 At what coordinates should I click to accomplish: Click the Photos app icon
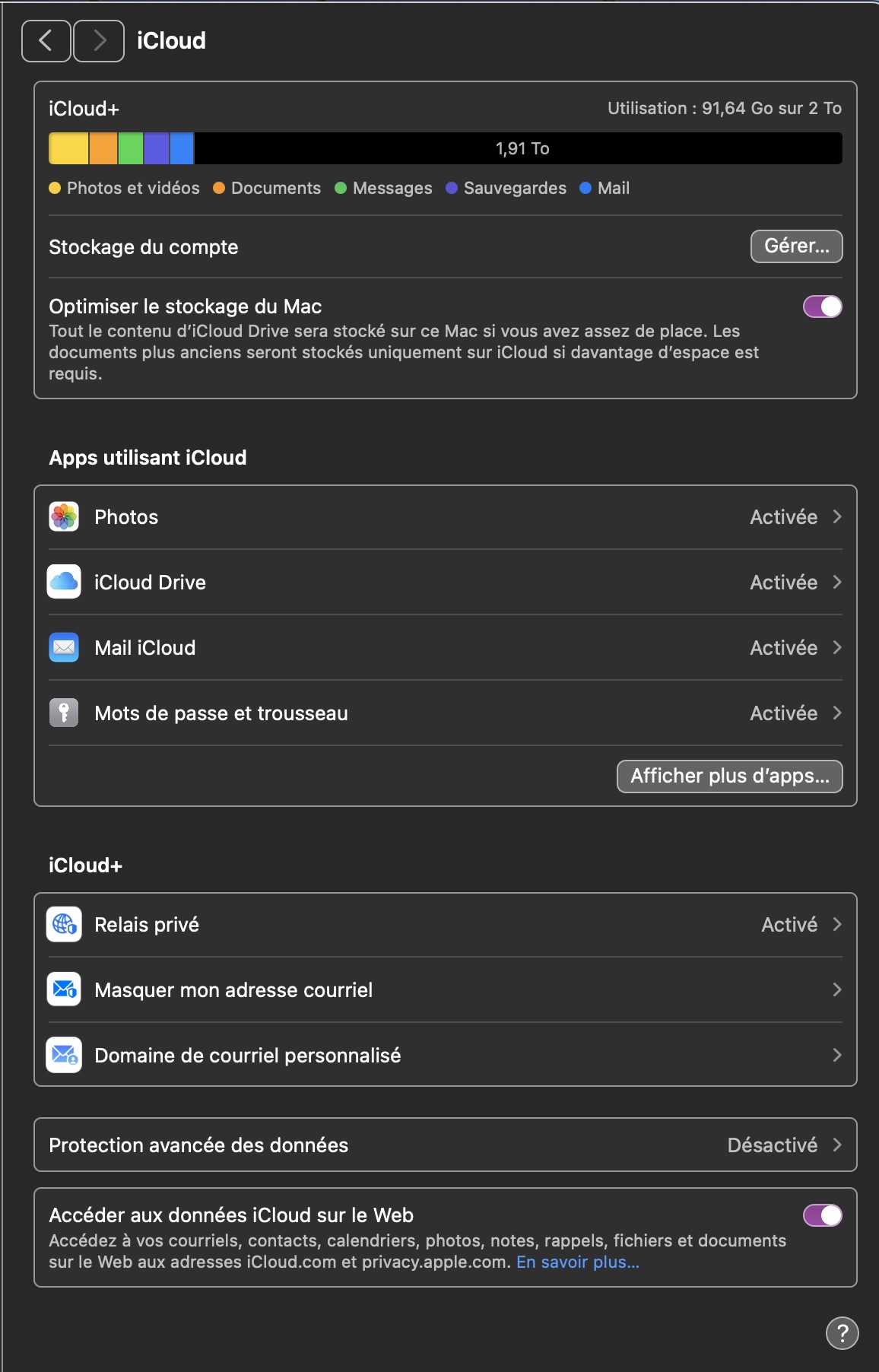coord(64,517)
